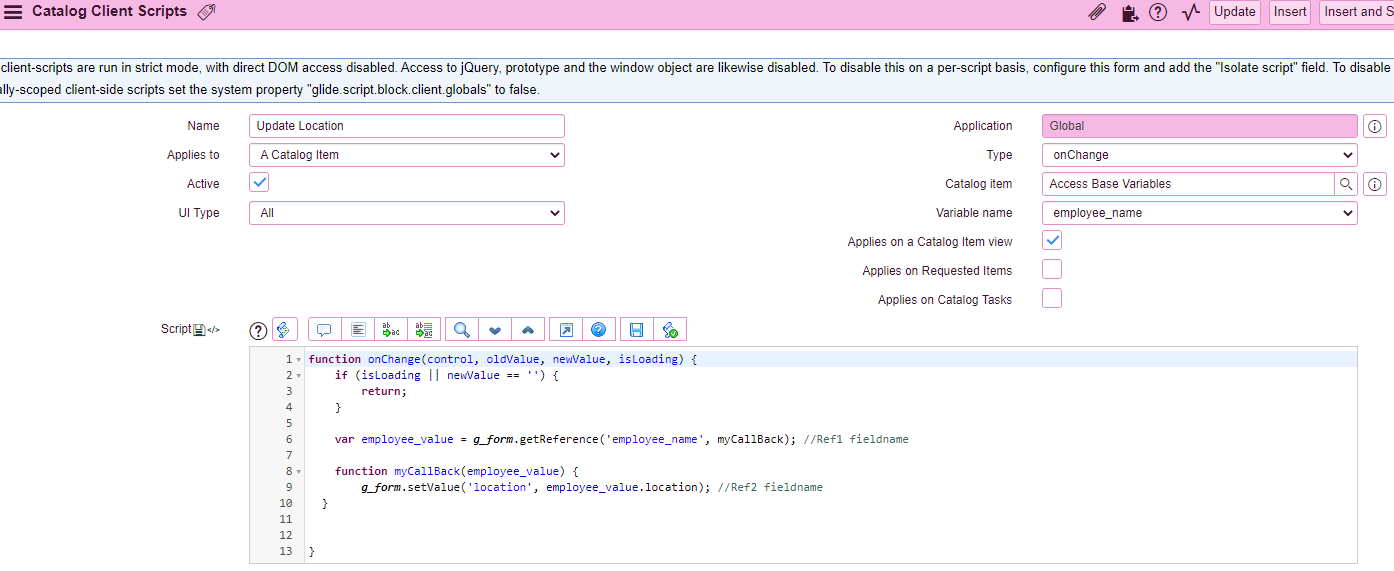Preview Catalog item record info icon
Screen dimensions: 1394x571
click(x=1375, y=184)
